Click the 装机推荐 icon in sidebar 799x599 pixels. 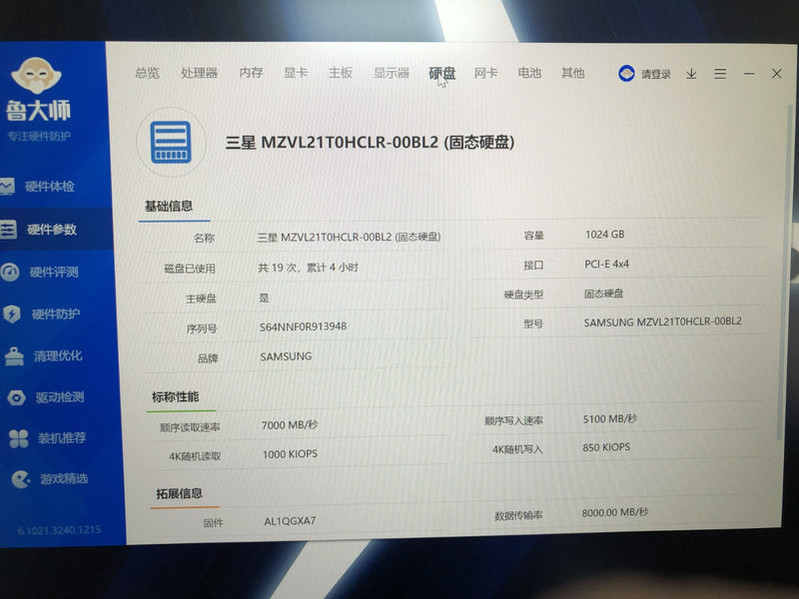[18, 438]
